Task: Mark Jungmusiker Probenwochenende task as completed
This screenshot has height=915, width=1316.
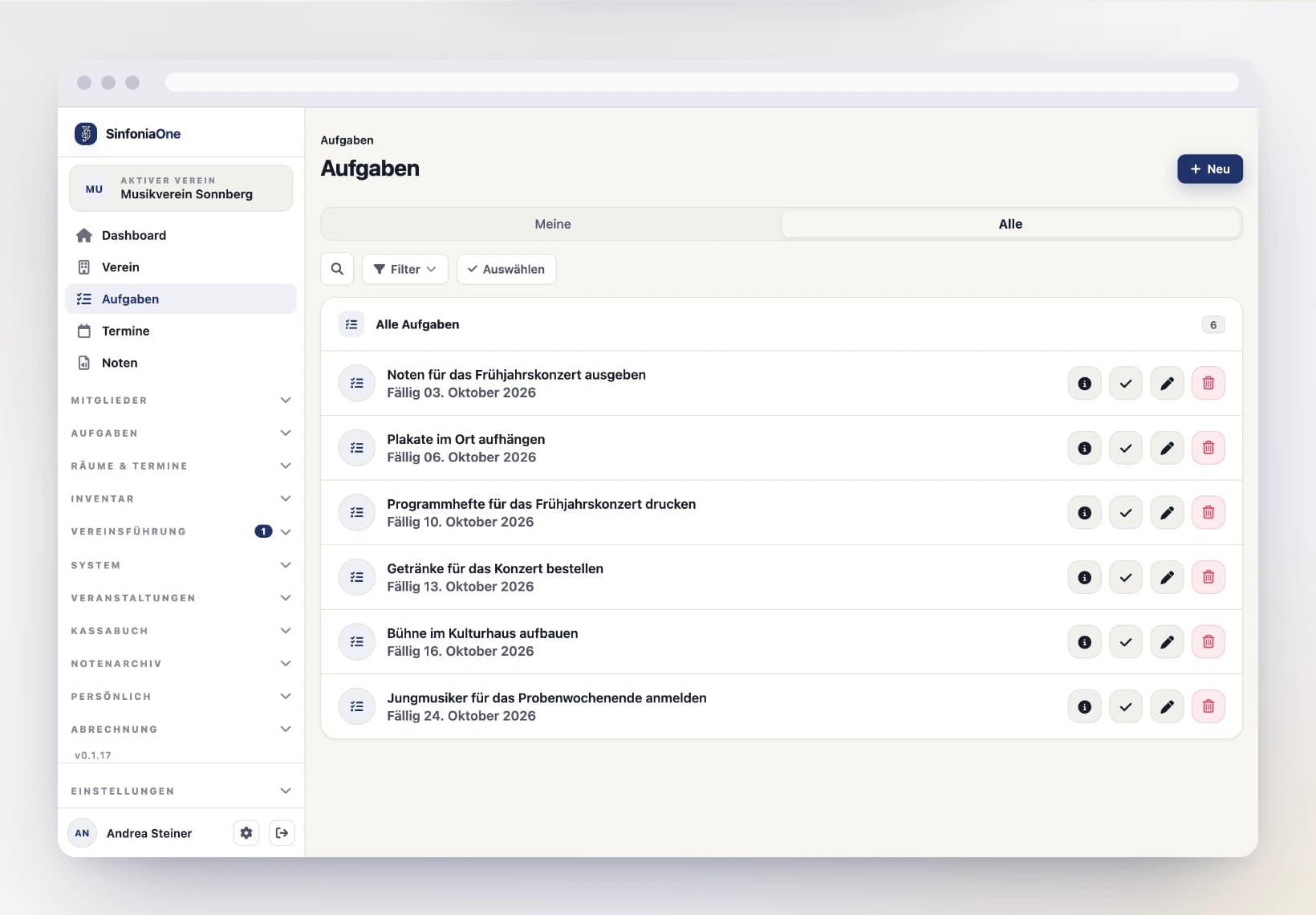Action: pos(1126,706)
